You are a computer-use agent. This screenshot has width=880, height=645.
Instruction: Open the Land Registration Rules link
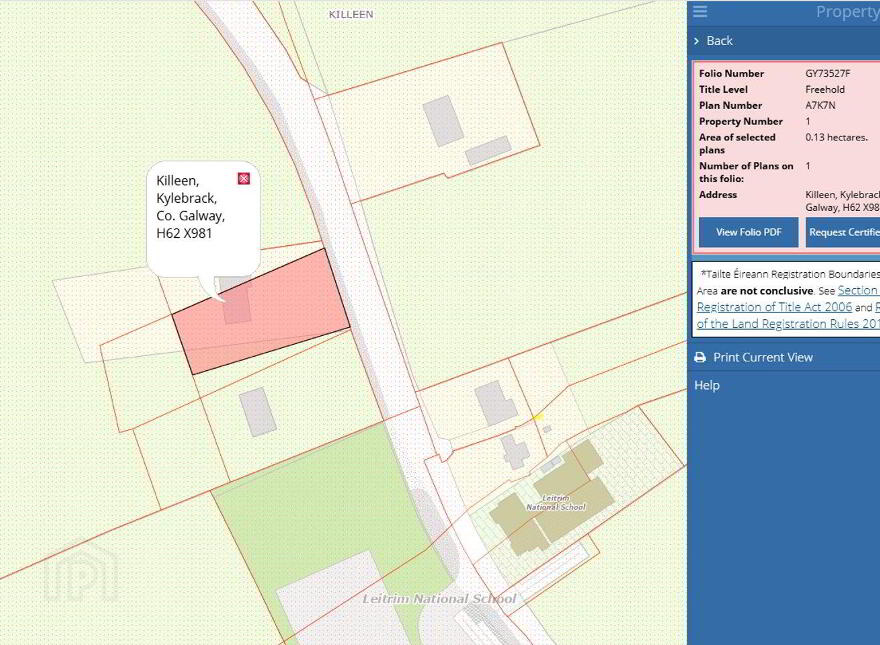tap(788, 324)
